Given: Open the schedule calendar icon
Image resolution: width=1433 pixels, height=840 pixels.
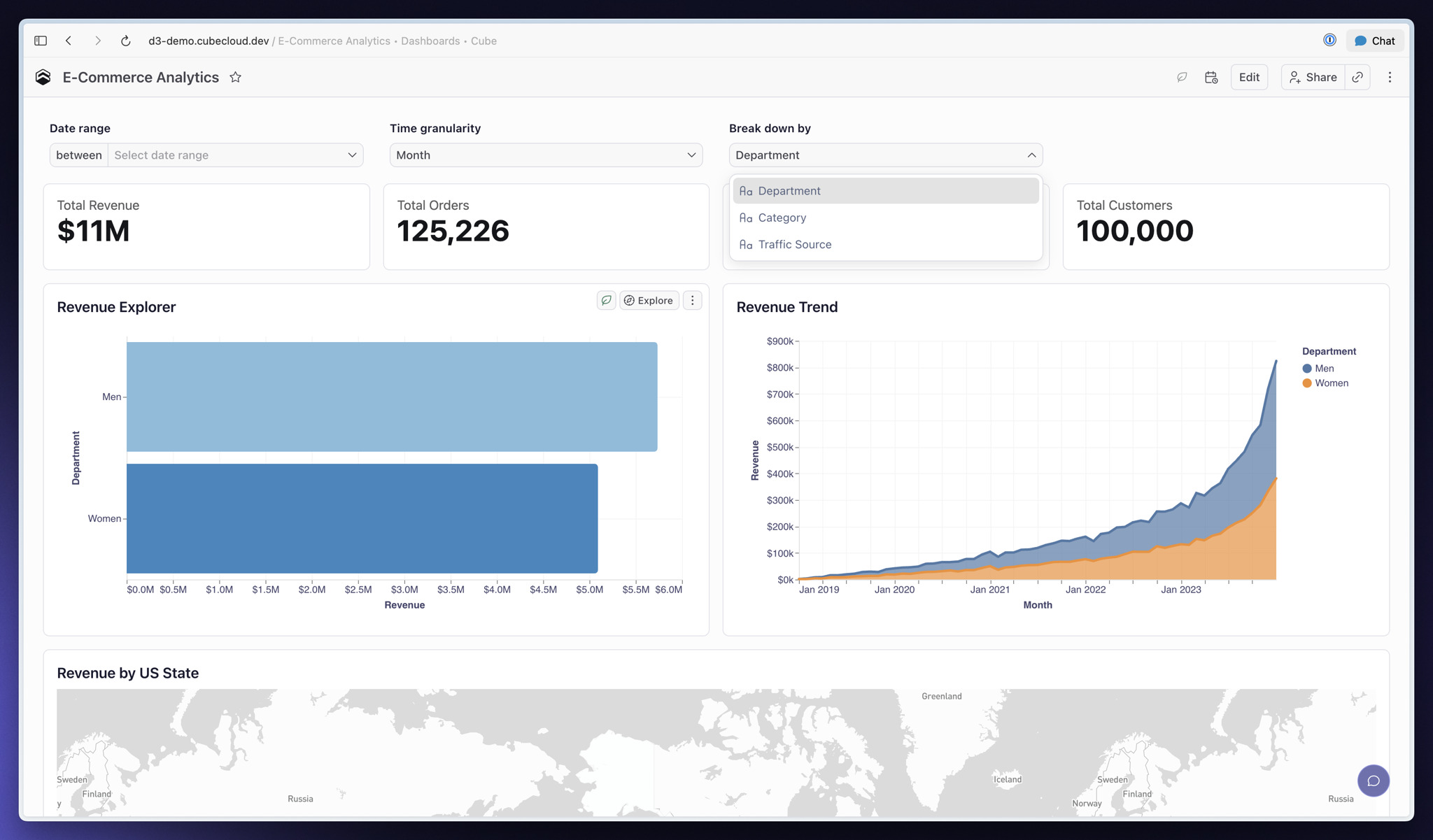Looking at the screenshot, I should tap(1211, 77).
